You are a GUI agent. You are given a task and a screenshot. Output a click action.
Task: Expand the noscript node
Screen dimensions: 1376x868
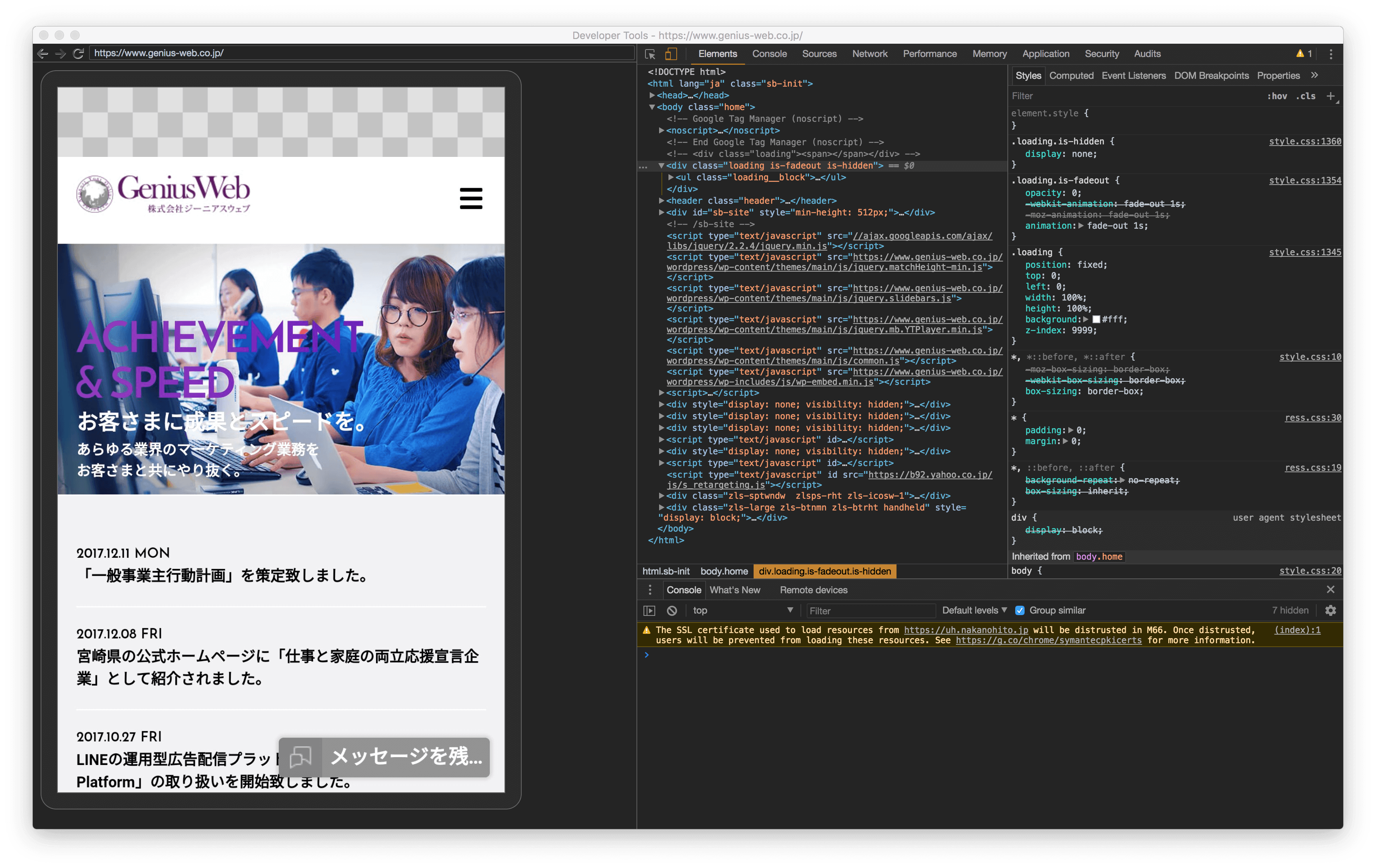(x=661, y=130)
